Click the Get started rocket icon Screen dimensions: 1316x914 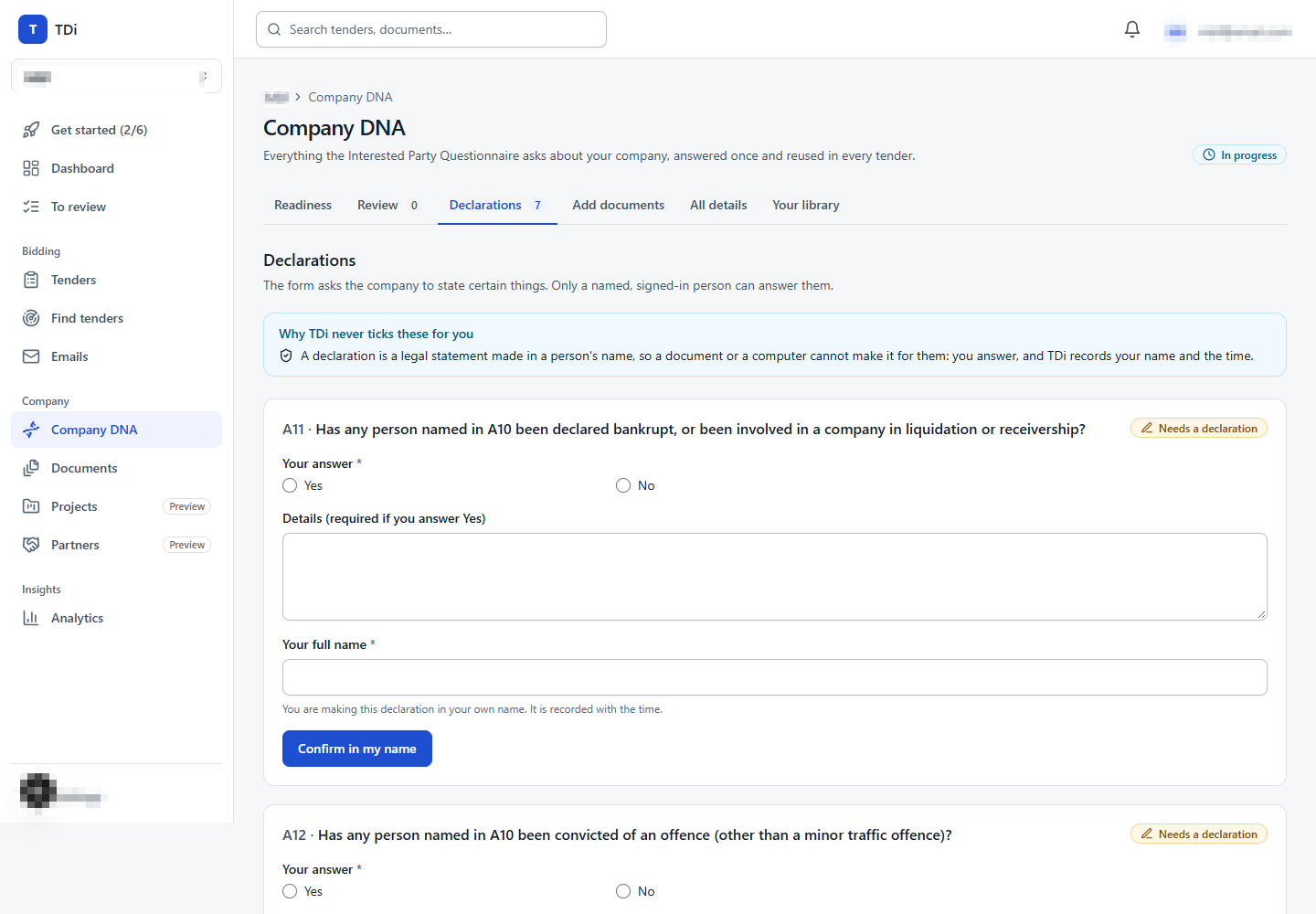pos(31,130)
